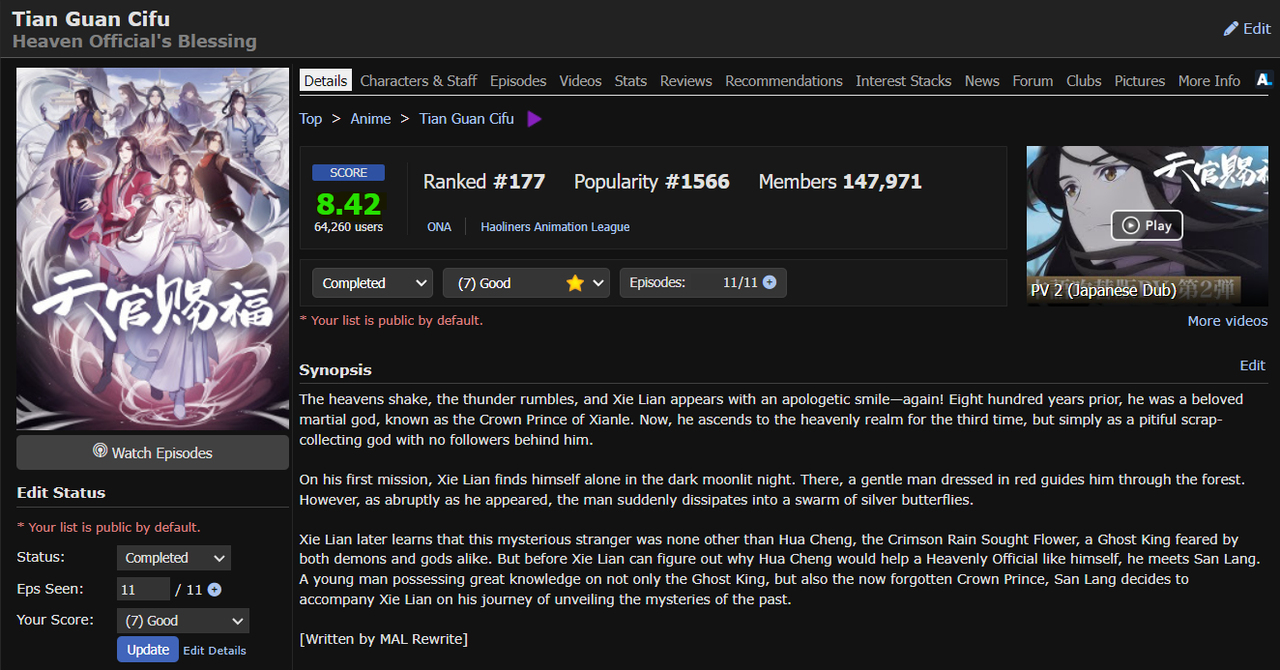The width and height of the screenshot is (1280, 670).
Task: Click the Edit link beside Synopsis
Action: click(x=1252, y=366)
